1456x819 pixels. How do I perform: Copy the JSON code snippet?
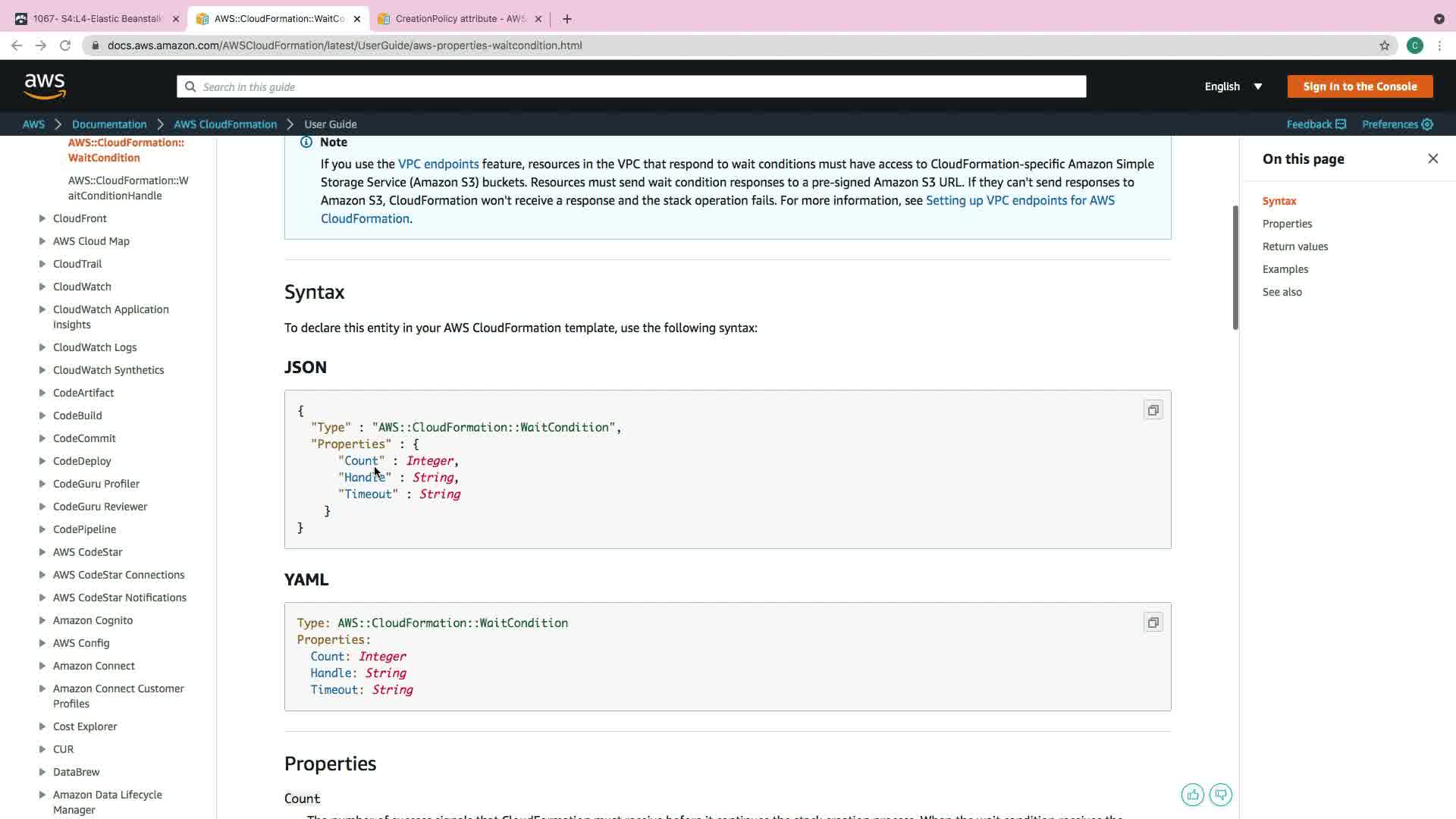1153,410
